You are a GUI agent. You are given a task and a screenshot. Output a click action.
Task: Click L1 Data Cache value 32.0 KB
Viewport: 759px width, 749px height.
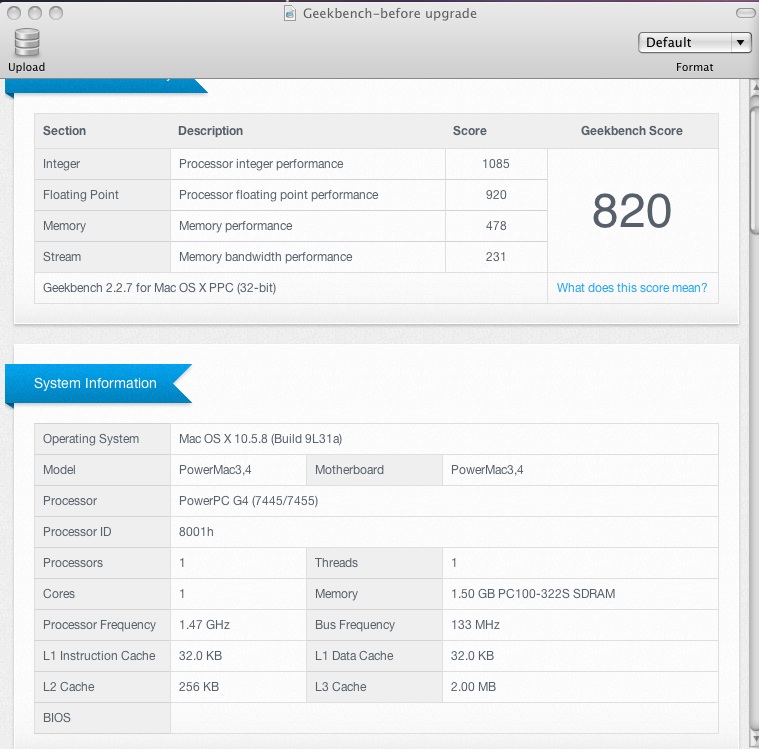(472, 656)
